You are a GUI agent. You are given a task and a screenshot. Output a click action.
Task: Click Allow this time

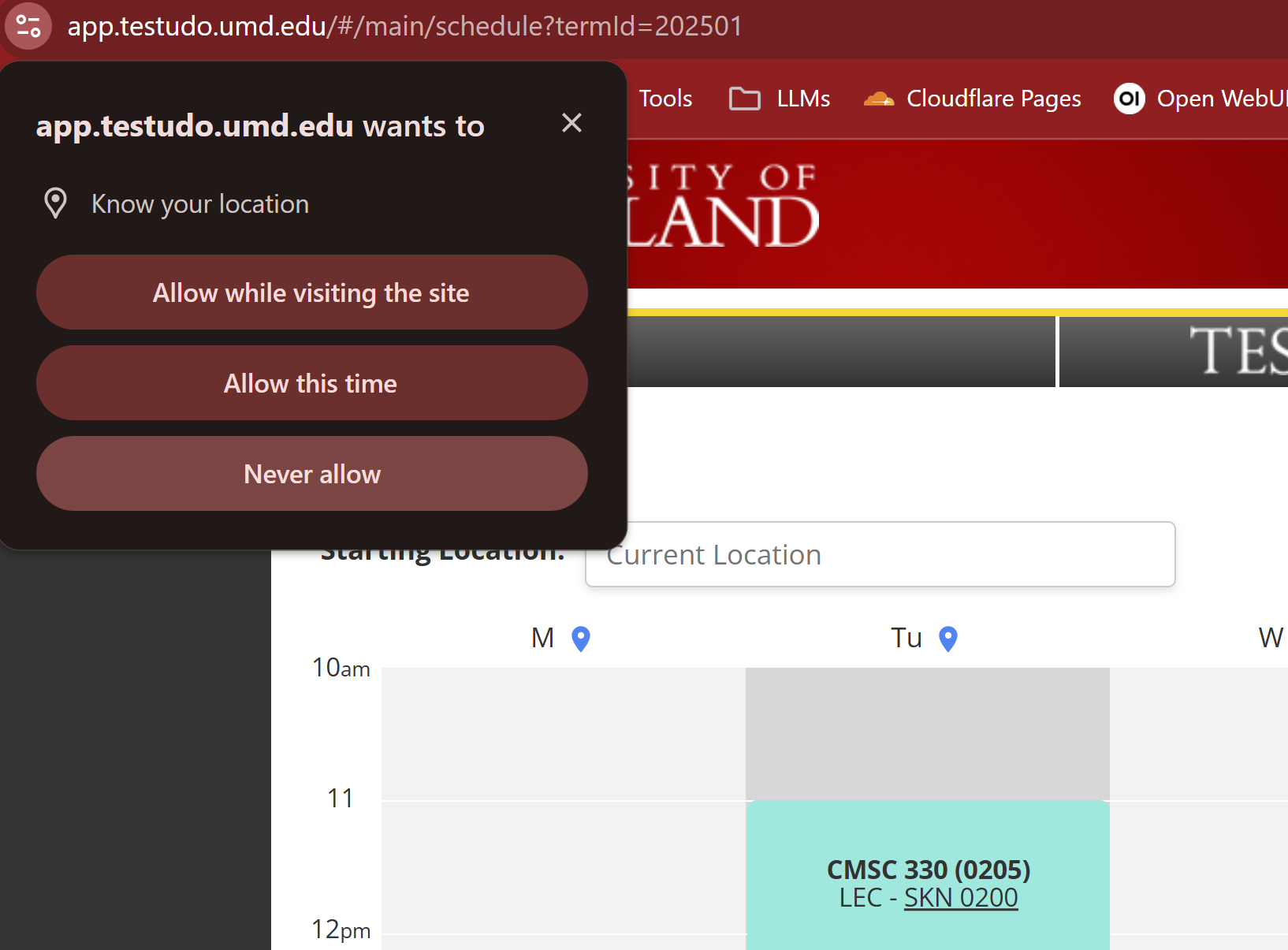[x=311, y=383]
